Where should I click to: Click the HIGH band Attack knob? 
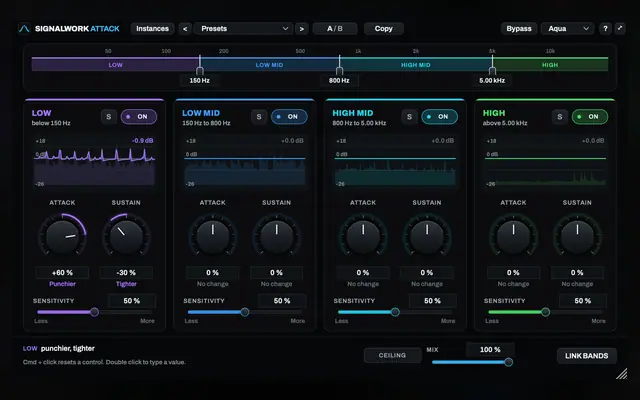pyautogui.click(x=513, y=237)
